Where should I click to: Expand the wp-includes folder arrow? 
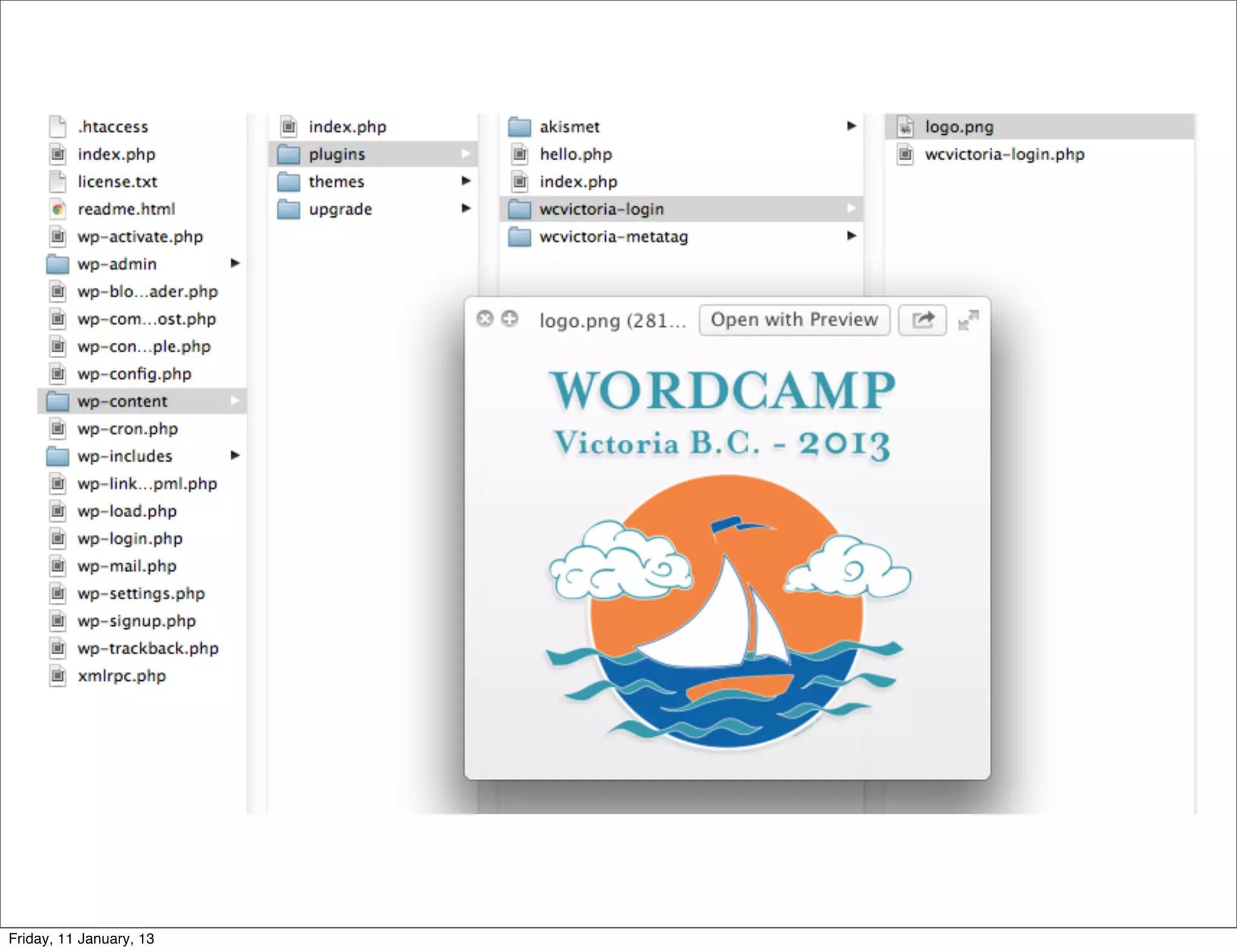click(x=235, y=455)
